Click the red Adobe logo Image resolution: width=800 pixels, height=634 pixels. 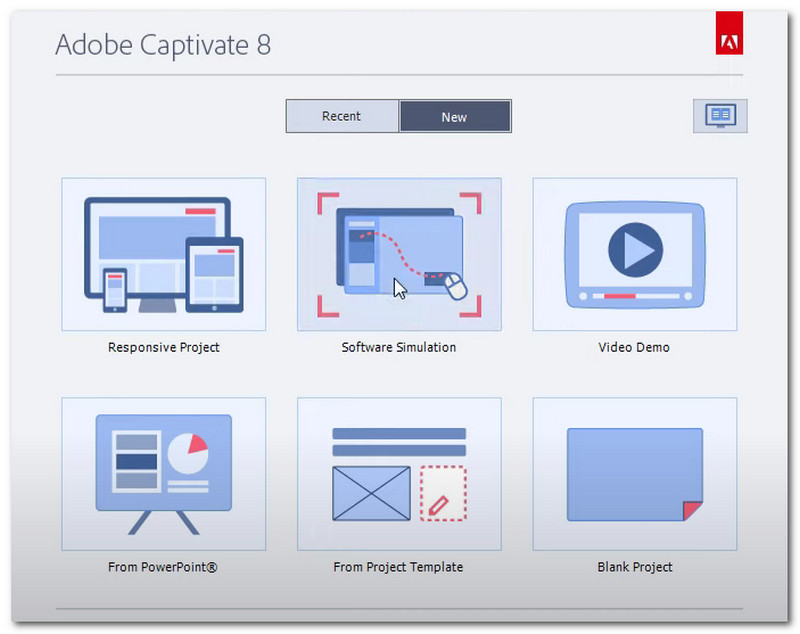[729, 33]
